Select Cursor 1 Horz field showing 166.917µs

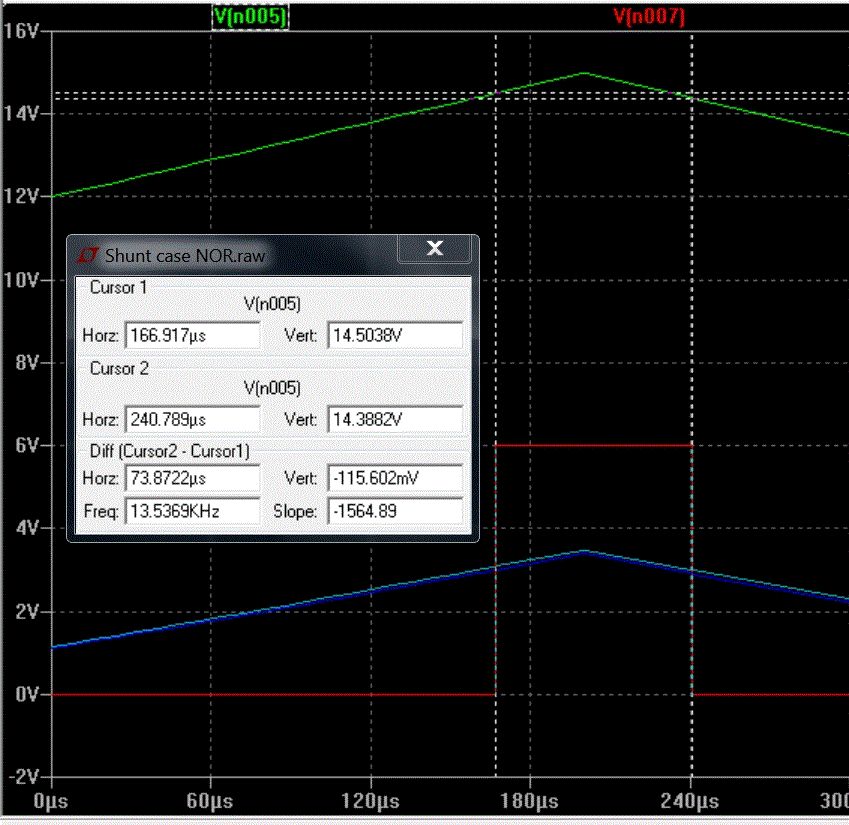[x=192, y=335]
